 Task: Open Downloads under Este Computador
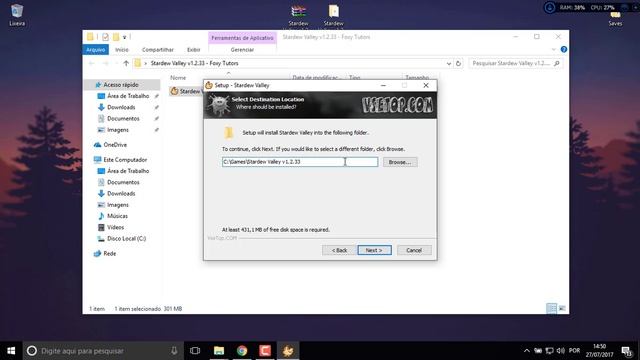pos(121,193)
